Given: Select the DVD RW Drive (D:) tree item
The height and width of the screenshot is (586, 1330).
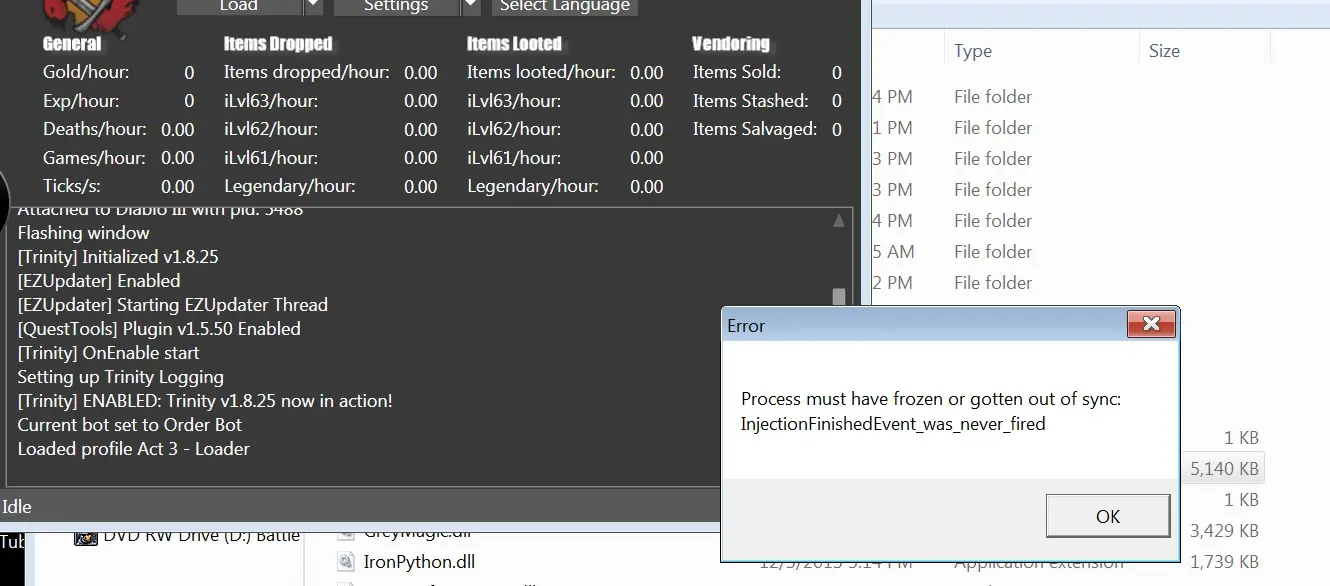Looking at the screenshot, I should (200, 535).
